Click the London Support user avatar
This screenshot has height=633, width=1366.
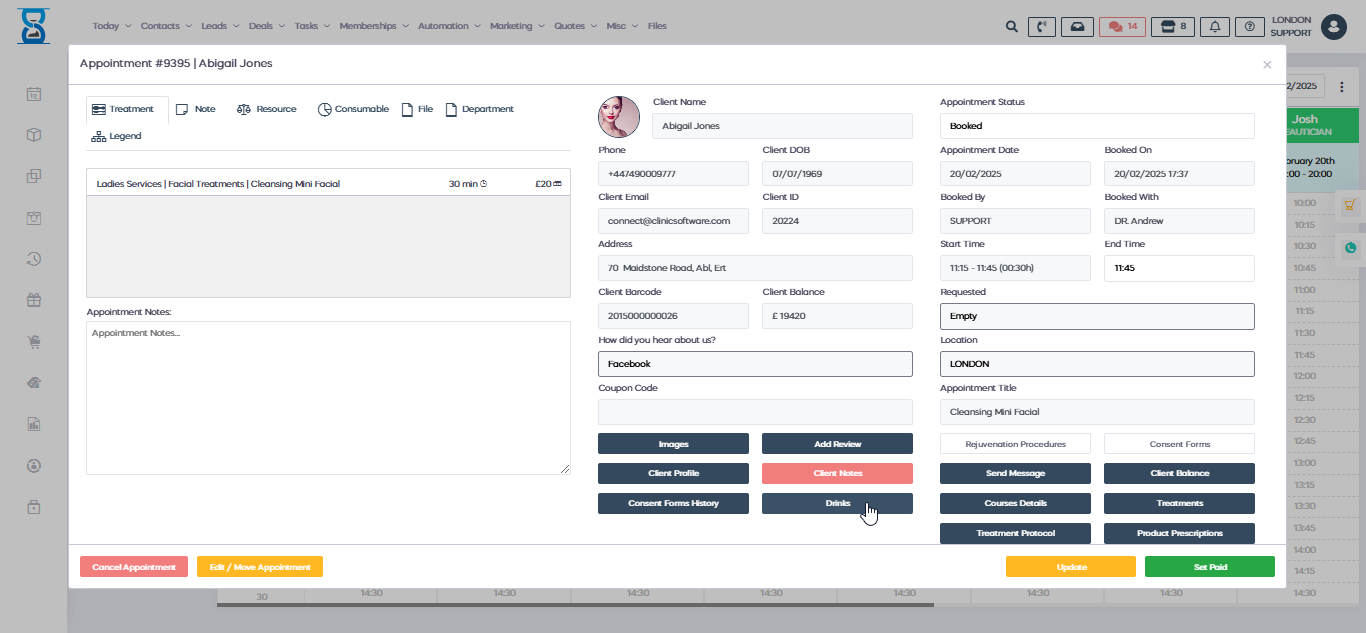pos(1333,27)
